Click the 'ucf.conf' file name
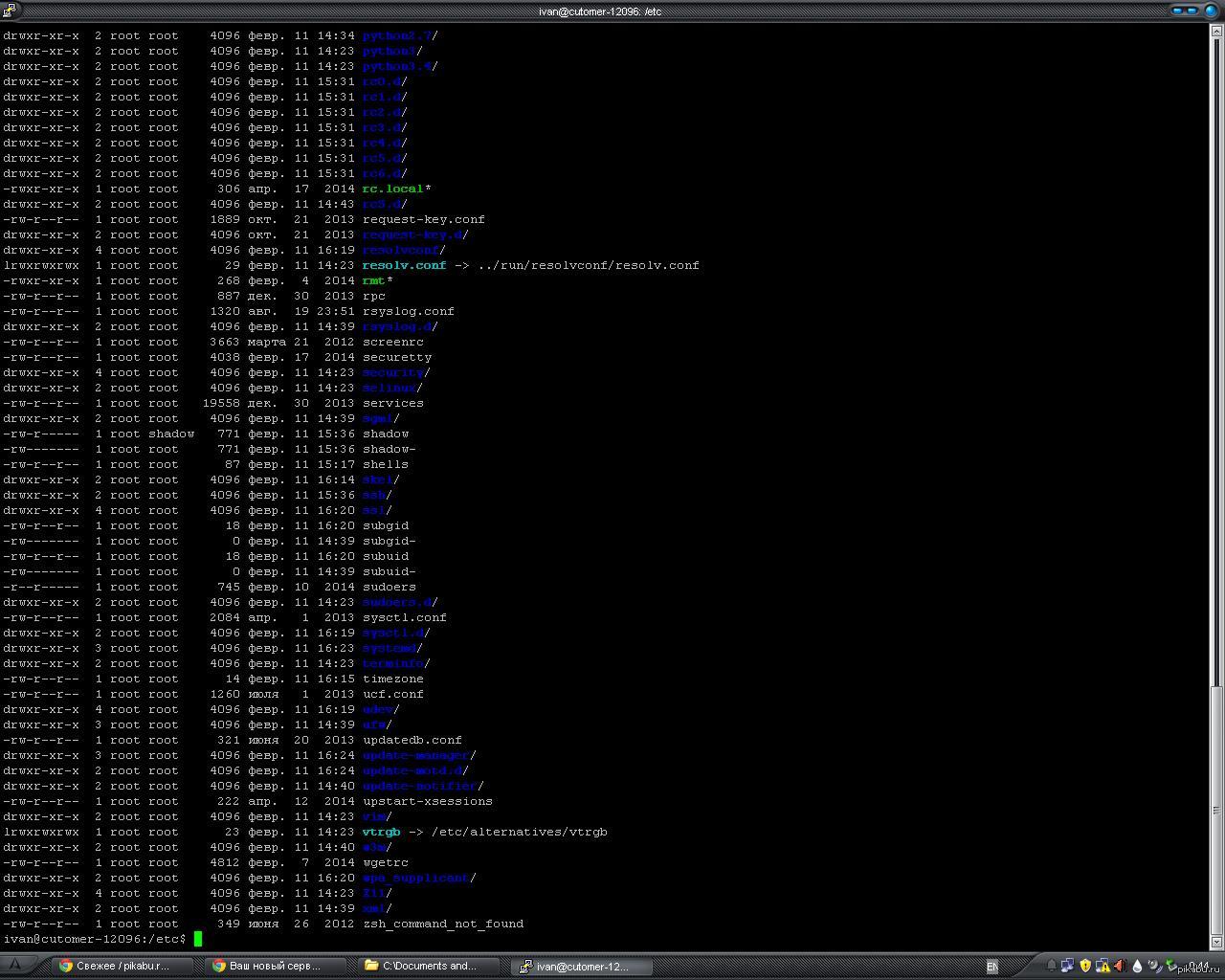The image size is (1225, 980). pyautogui.click(x=392, y=694)
